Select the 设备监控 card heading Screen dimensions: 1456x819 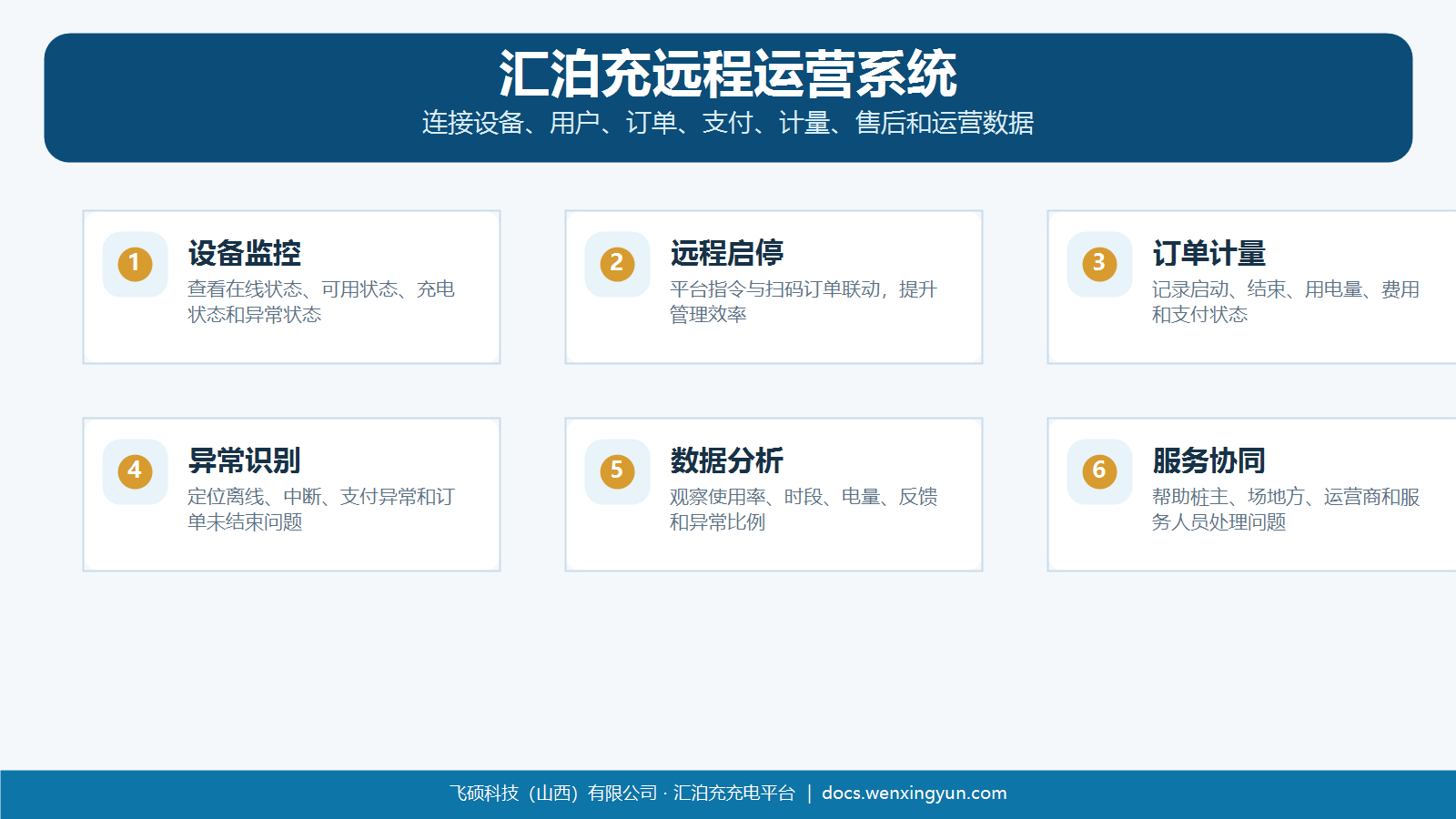coord(244,253)
